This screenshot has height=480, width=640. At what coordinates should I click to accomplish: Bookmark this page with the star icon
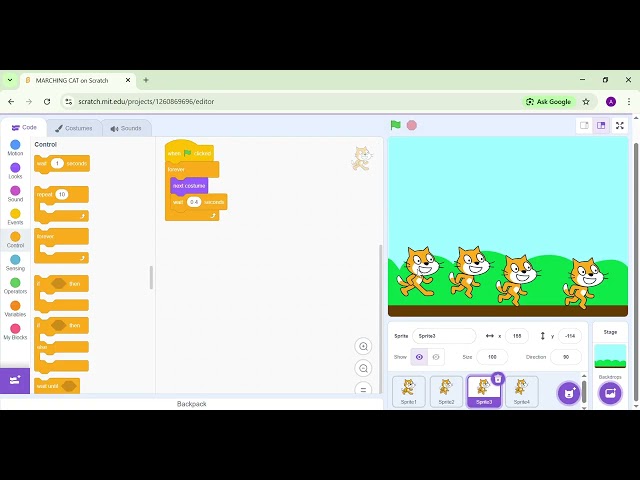point(586,102)
